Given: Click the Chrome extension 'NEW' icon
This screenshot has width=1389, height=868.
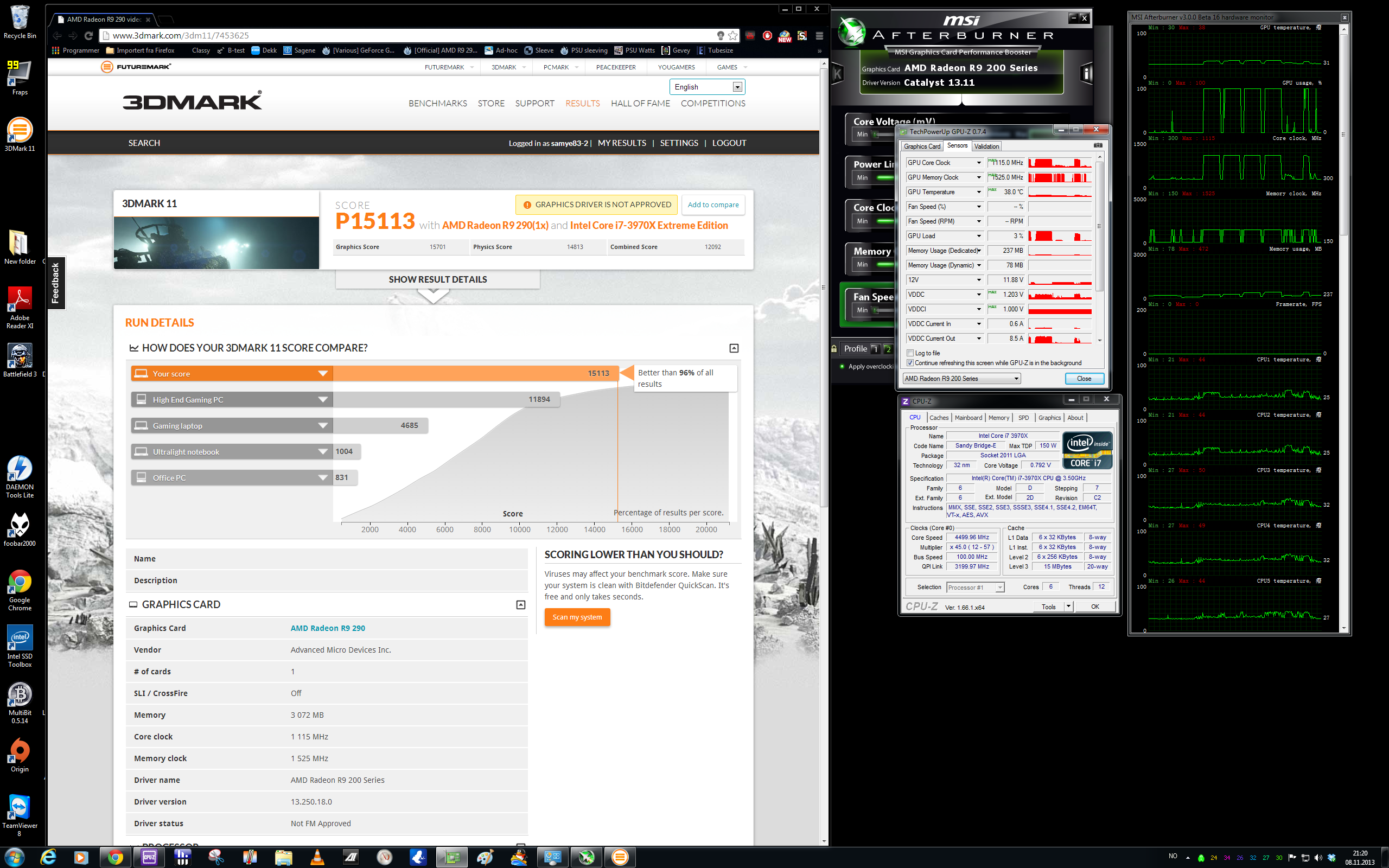Looking at the screenshot, I should 785,36.
